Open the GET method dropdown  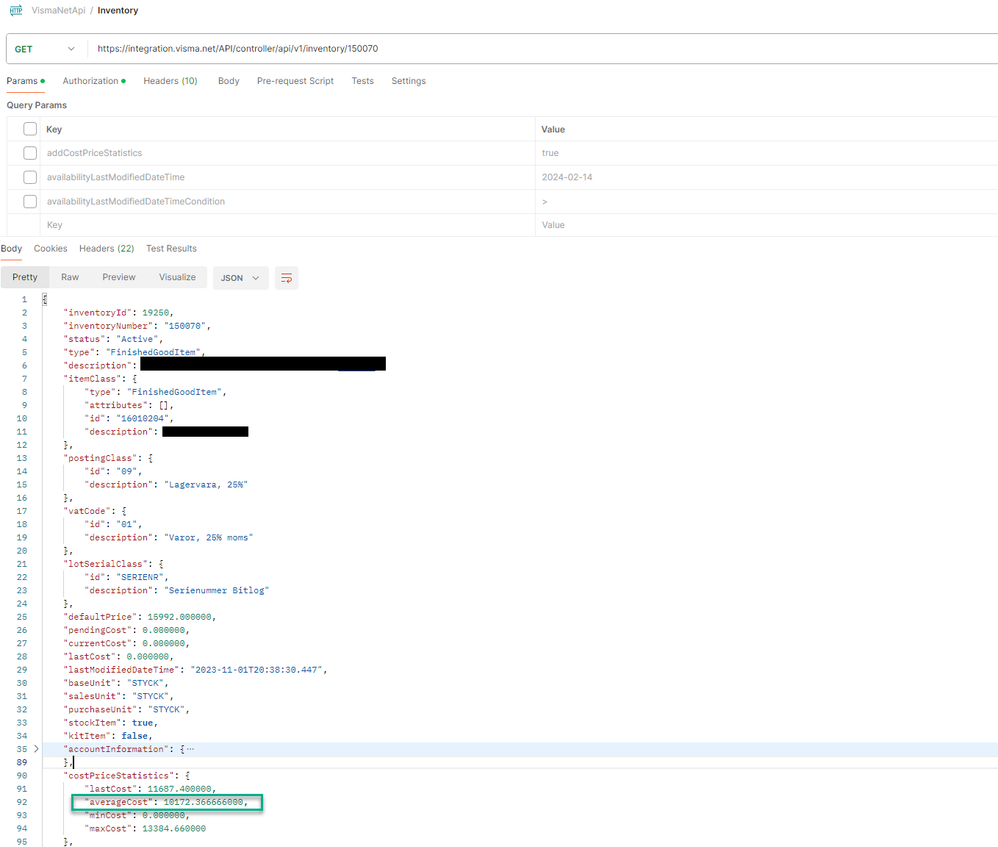point(45,49)
